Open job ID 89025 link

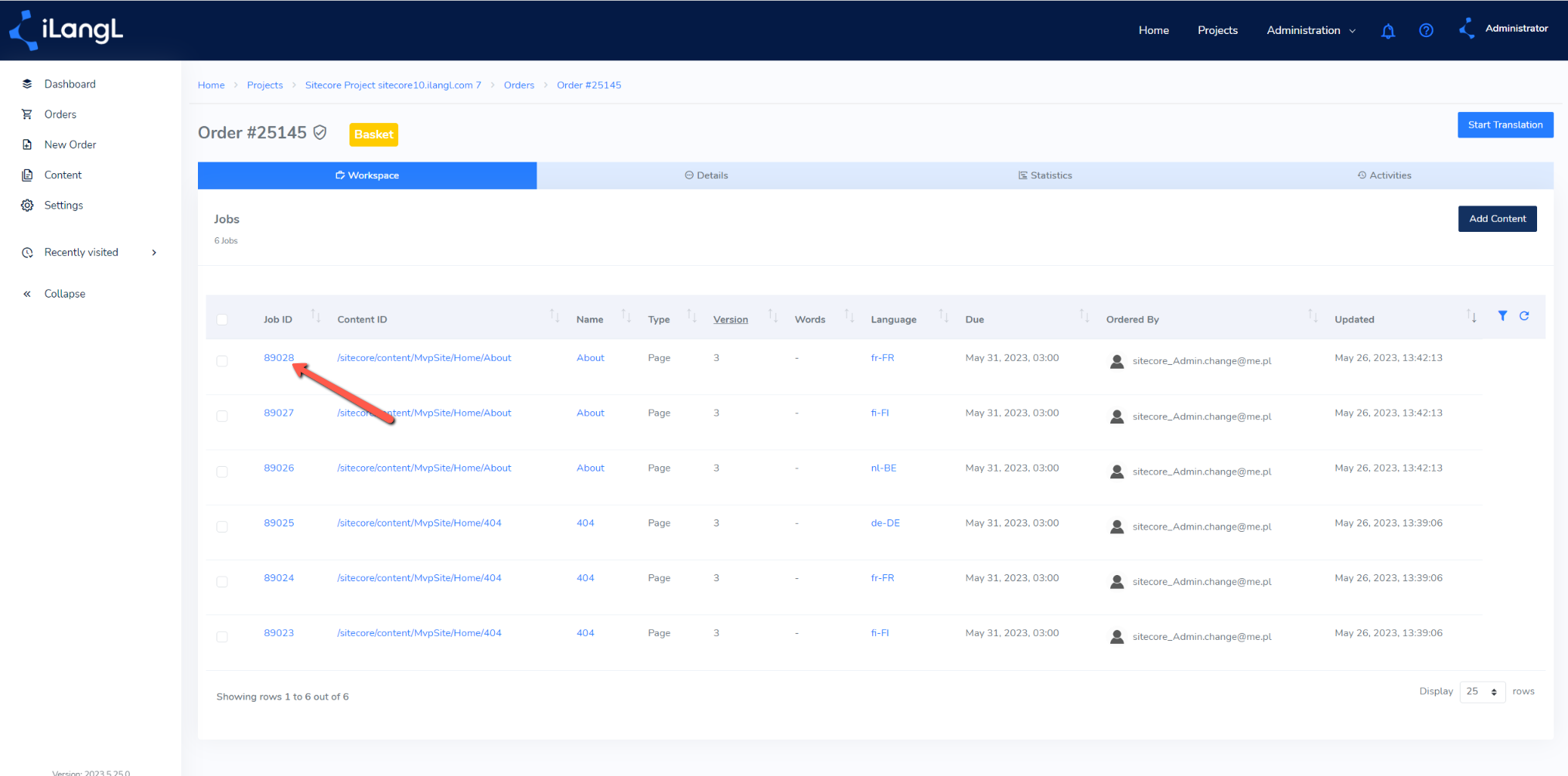(x=279, y=523)
